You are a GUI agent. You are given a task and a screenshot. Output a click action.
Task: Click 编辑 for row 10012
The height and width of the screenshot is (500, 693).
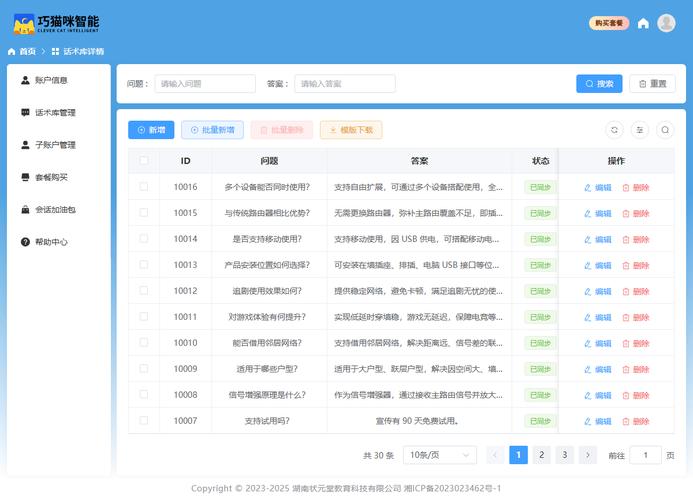click(x=598, y=291)
